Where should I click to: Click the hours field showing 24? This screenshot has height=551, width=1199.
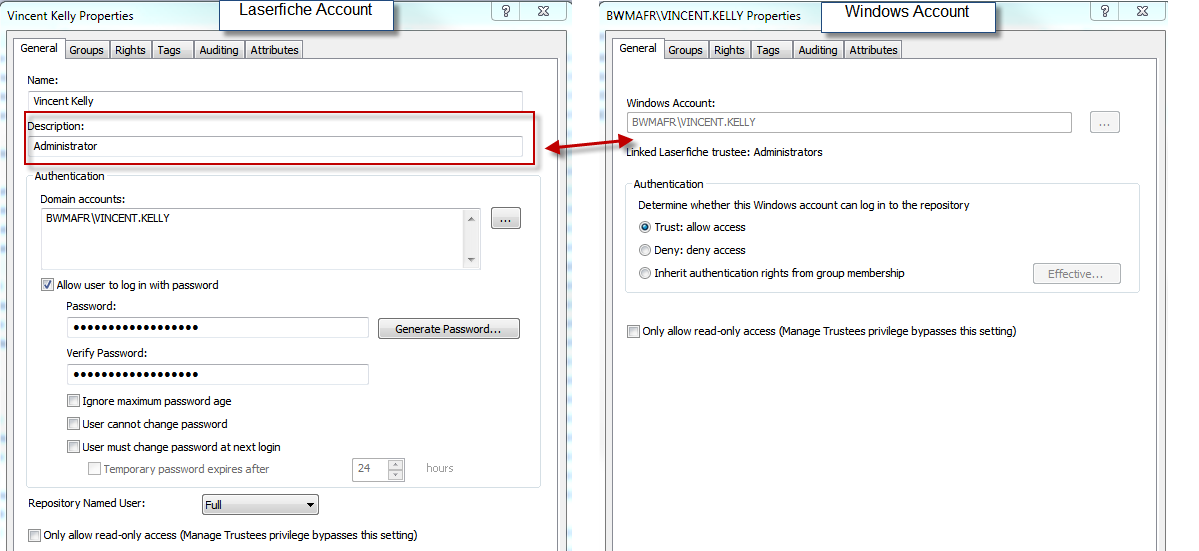(370, 469)
